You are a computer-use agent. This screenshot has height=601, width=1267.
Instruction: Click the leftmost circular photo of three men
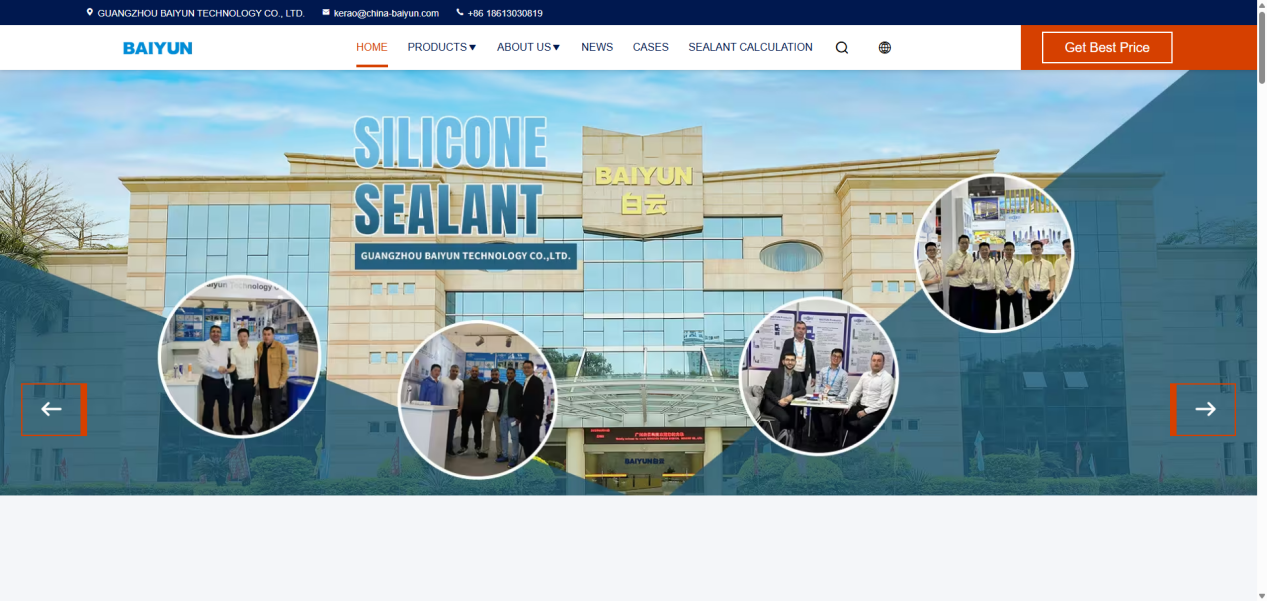(x=239, y=356)
